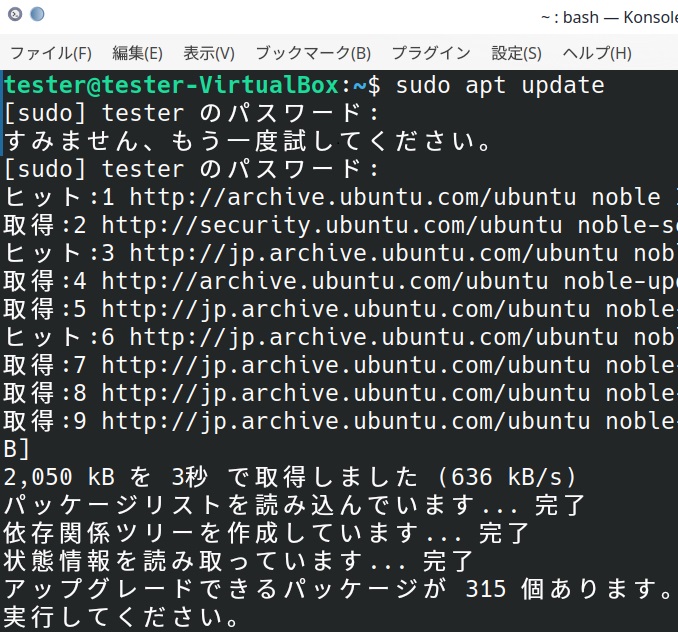Click the window title '~ : bash — Konsole'
Viewport: 678px width, 632px height.
click(x=609, y=17)
